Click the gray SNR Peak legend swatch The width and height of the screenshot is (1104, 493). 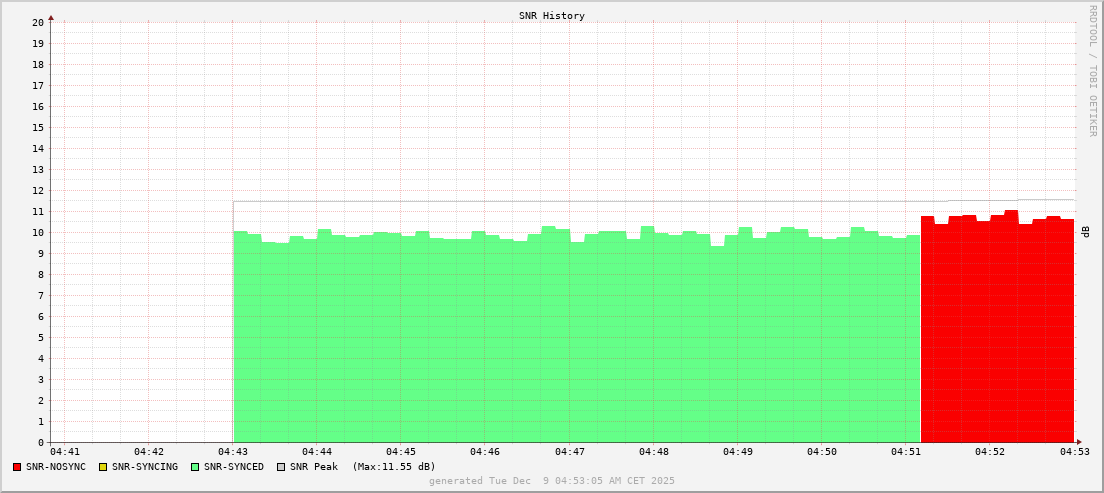[280, 467]
